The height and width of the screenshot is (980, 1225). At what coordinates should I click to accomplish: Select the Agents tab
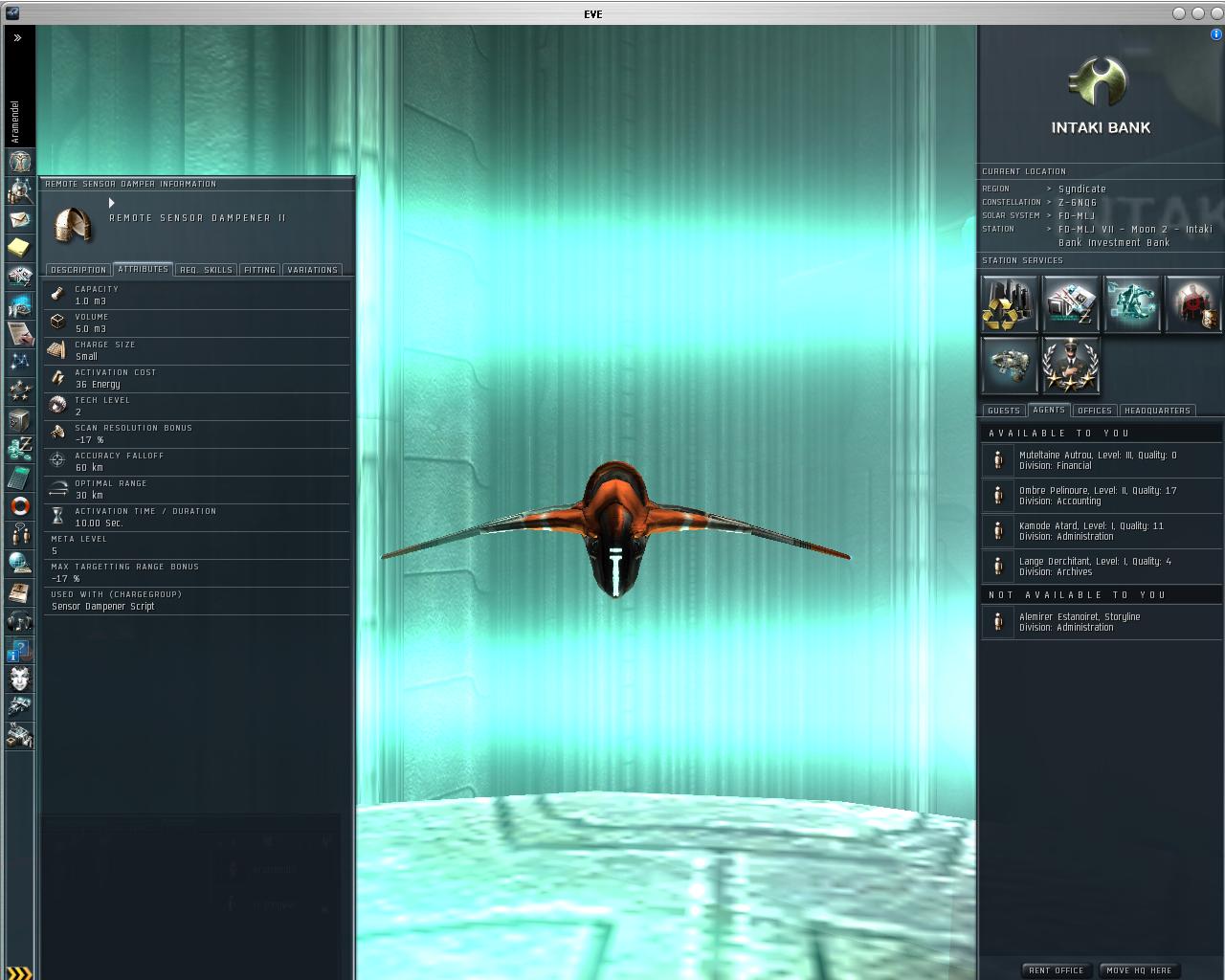(1049, 410)
